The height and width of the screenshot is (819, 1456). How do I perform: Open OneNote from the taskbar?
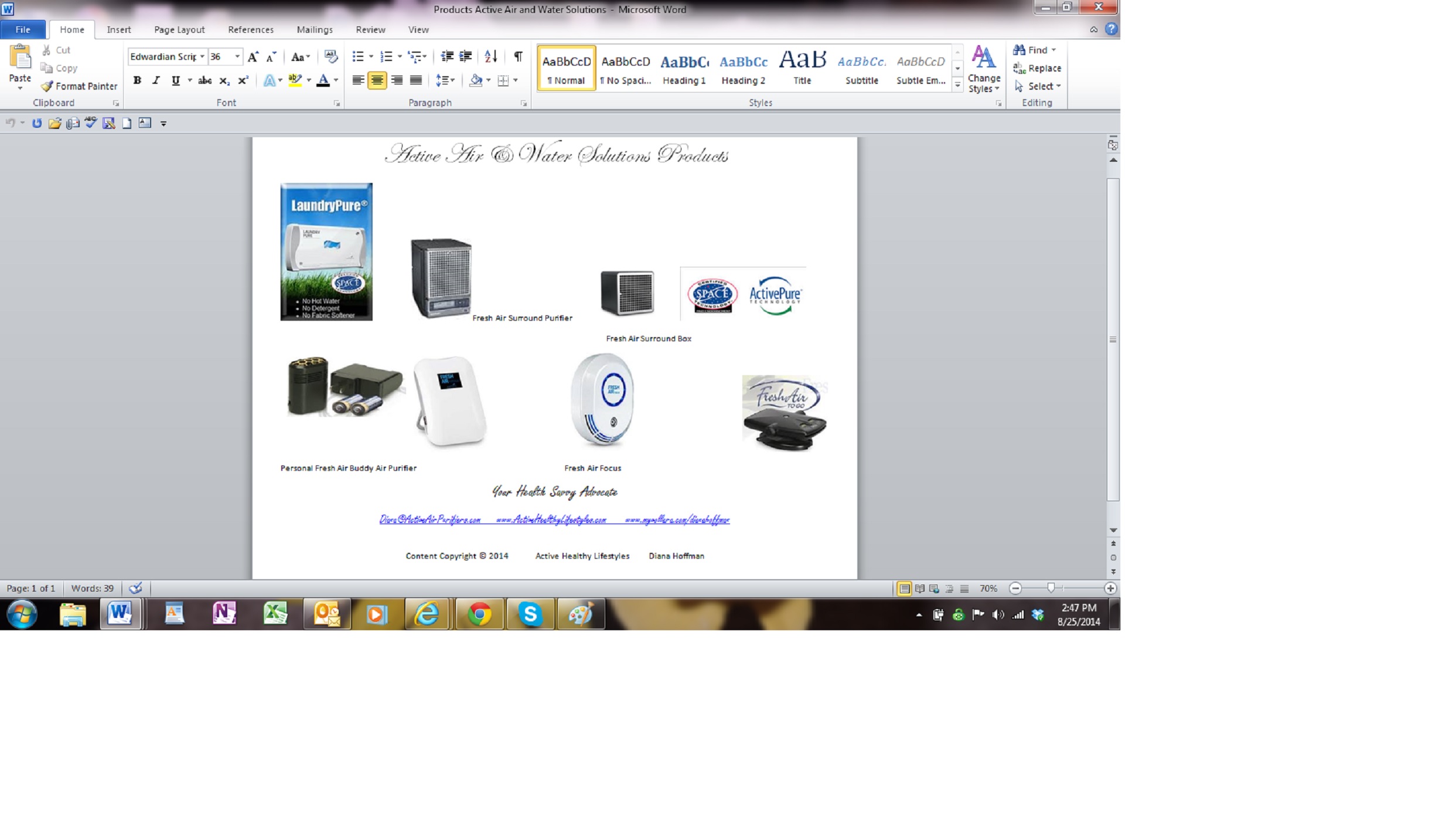pyautogui.click(x=224, y=614)
